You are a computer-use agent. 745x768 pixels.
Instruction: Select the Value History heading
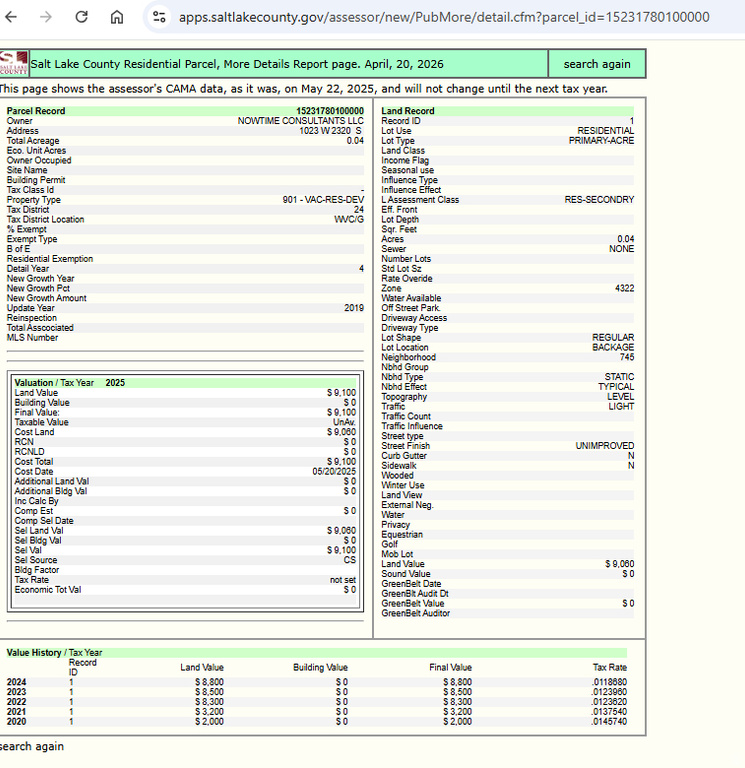(54, 653)
